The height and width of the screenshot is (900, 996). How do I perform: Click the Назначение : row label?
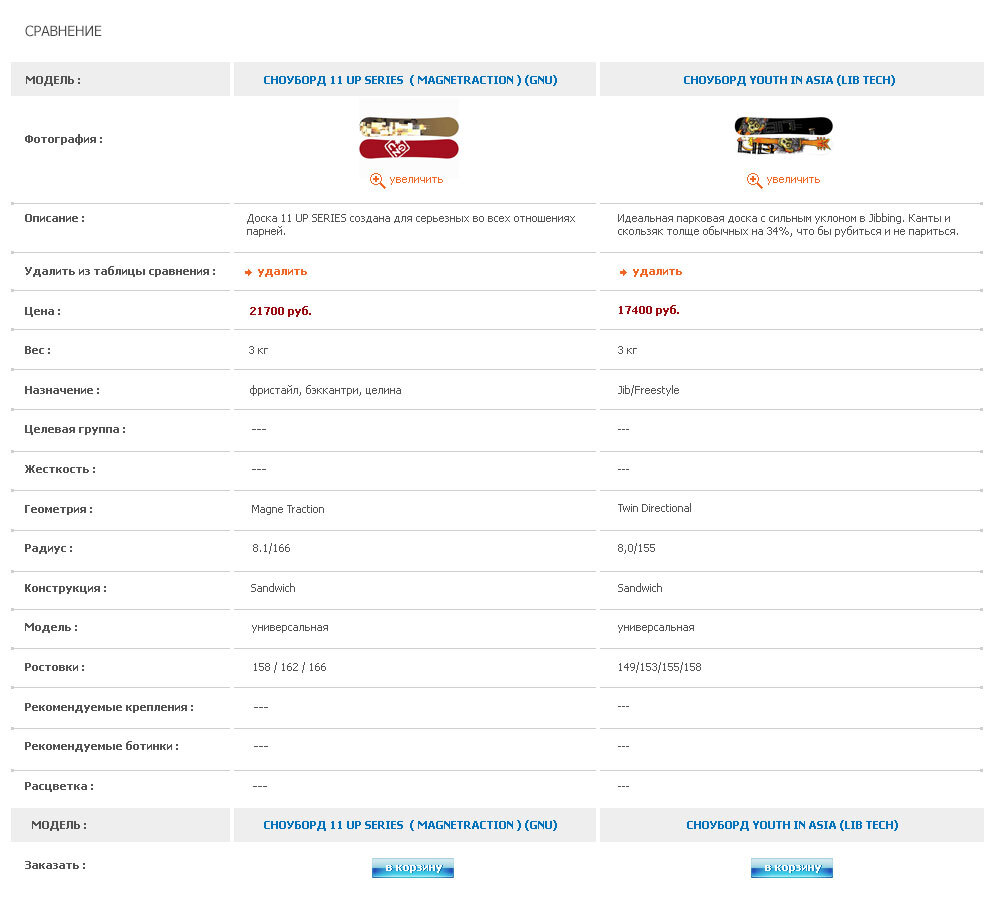pyautogui.click(x=62, y=391)
